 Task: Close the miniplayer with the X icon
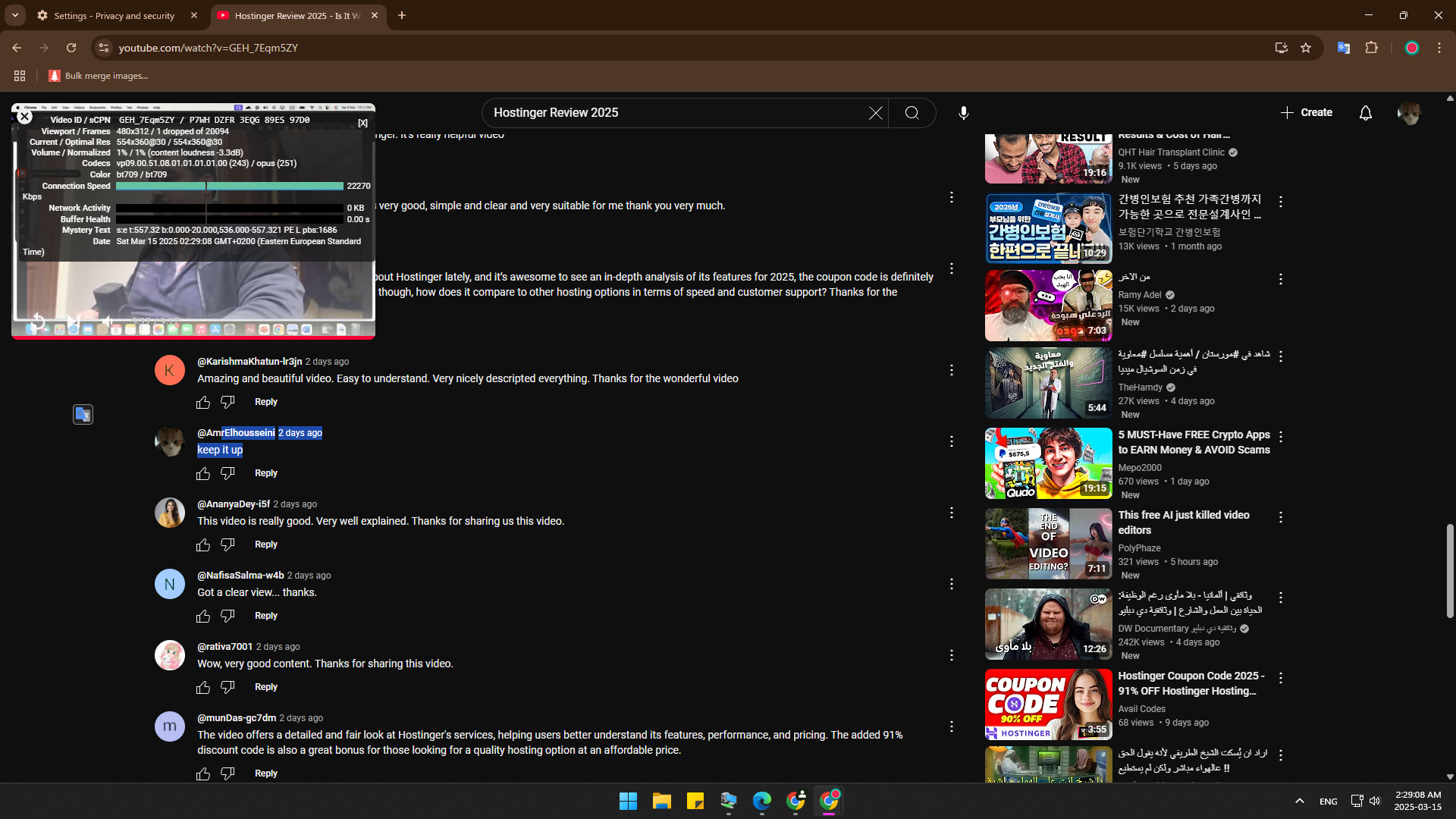pos(24,116)
